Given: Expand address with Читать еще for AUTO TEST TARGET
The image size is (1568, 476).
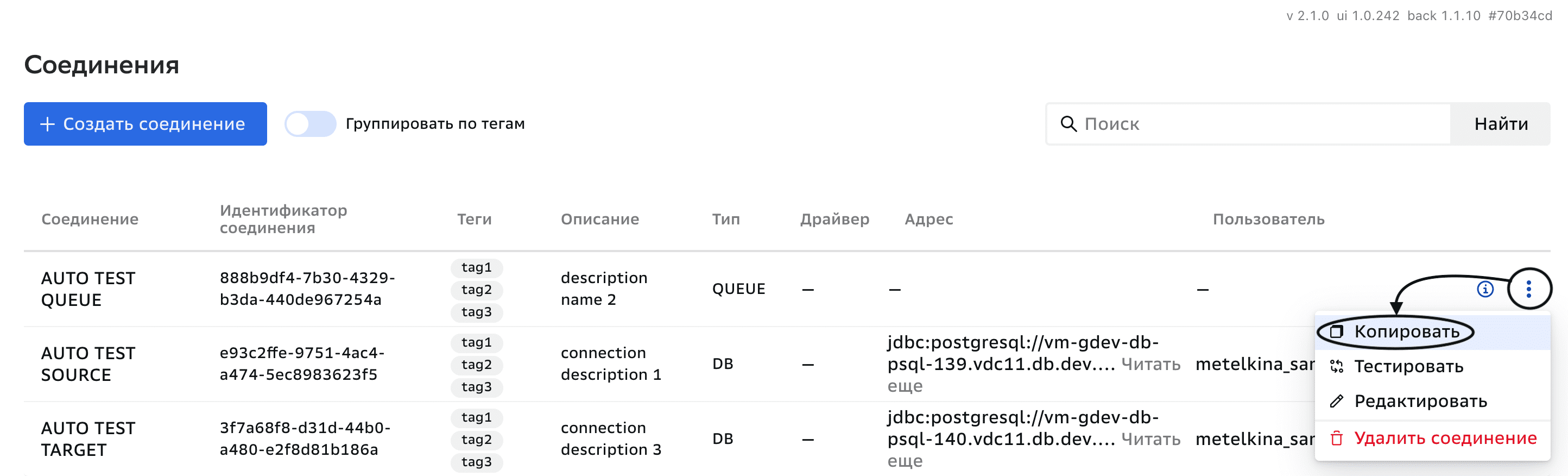Looking at the screenshot, I should point(1150,440).
